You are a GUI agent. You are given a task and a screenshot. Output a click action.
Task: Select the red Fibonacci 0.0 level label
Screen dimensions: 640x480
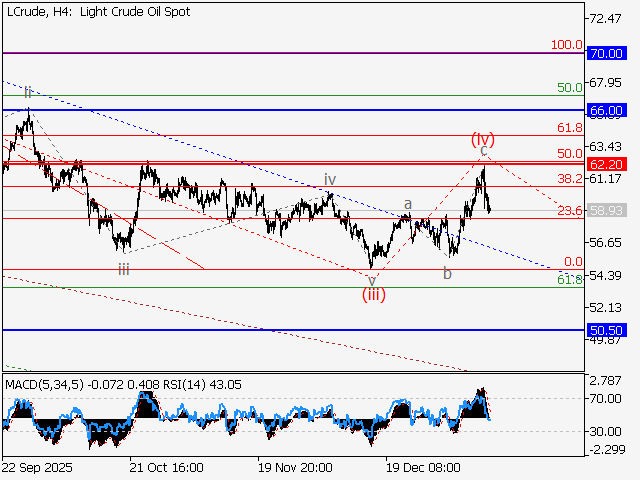[x=573, y=262]
